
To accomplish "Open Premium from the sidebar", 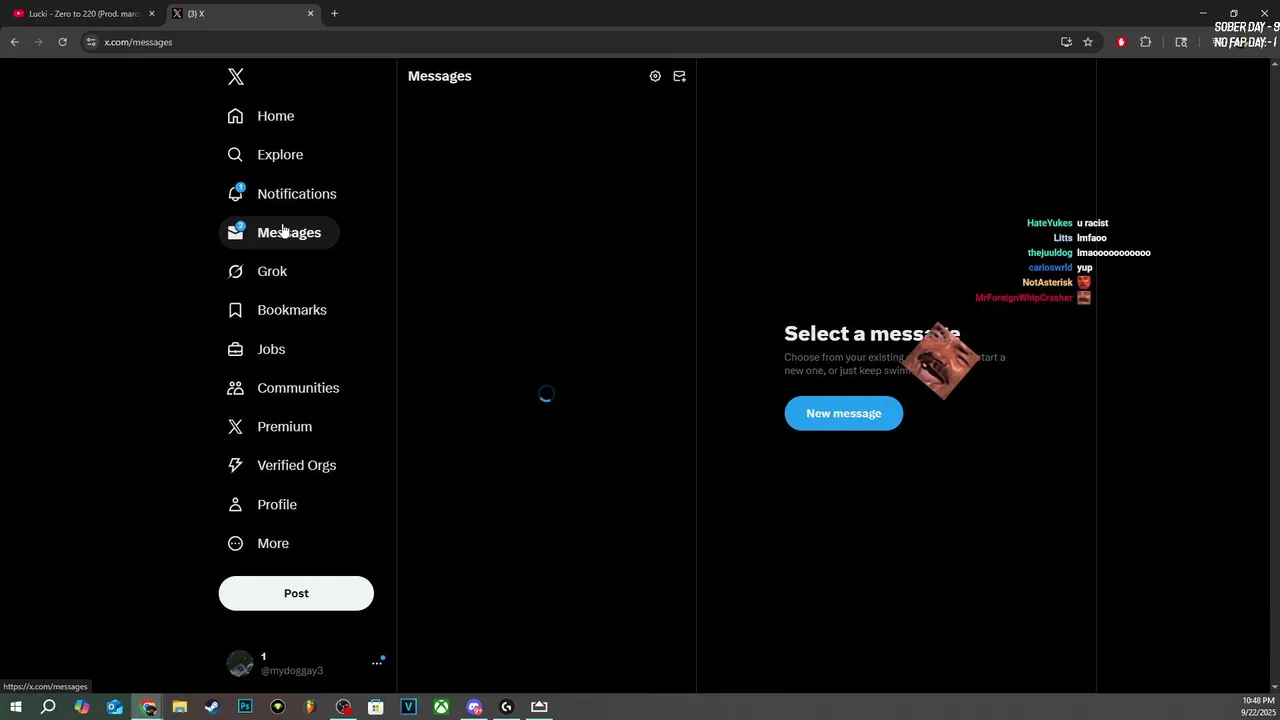I will [x=270, y=427].
